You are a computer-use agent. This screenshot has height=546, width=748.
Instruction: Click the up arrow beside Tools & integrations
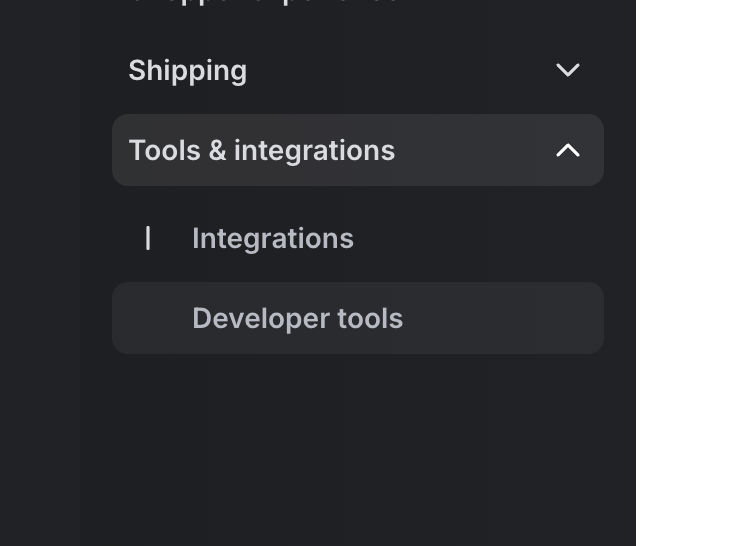567,150
